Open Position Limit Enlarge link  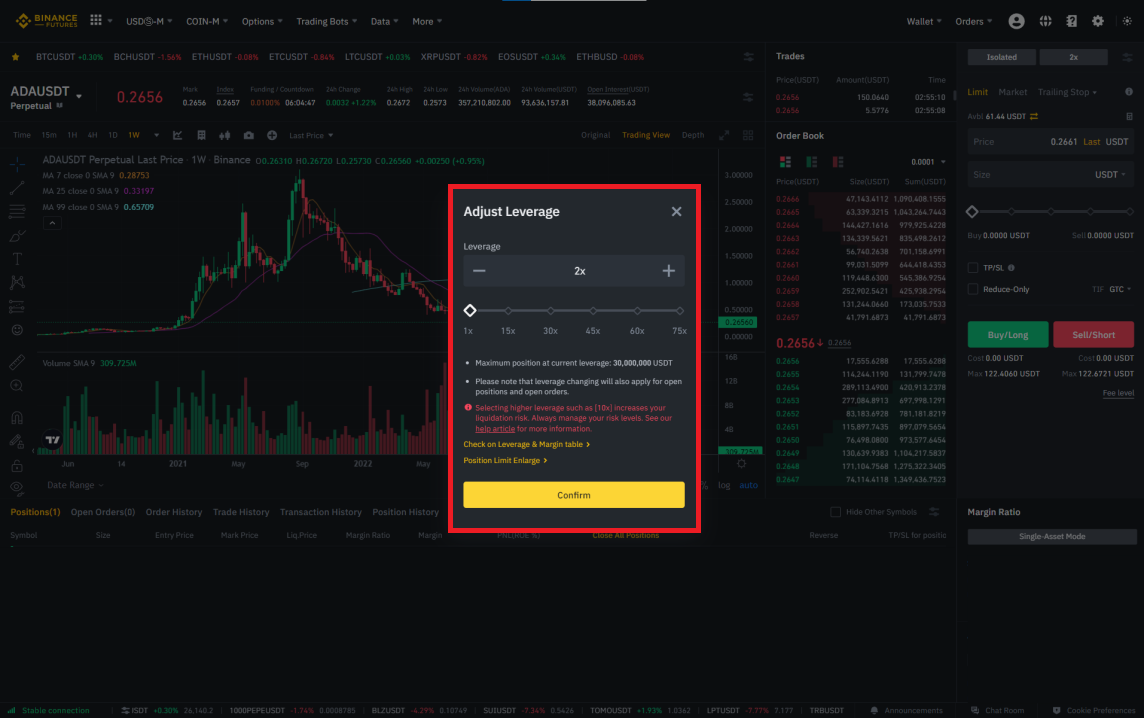(505, 460)
